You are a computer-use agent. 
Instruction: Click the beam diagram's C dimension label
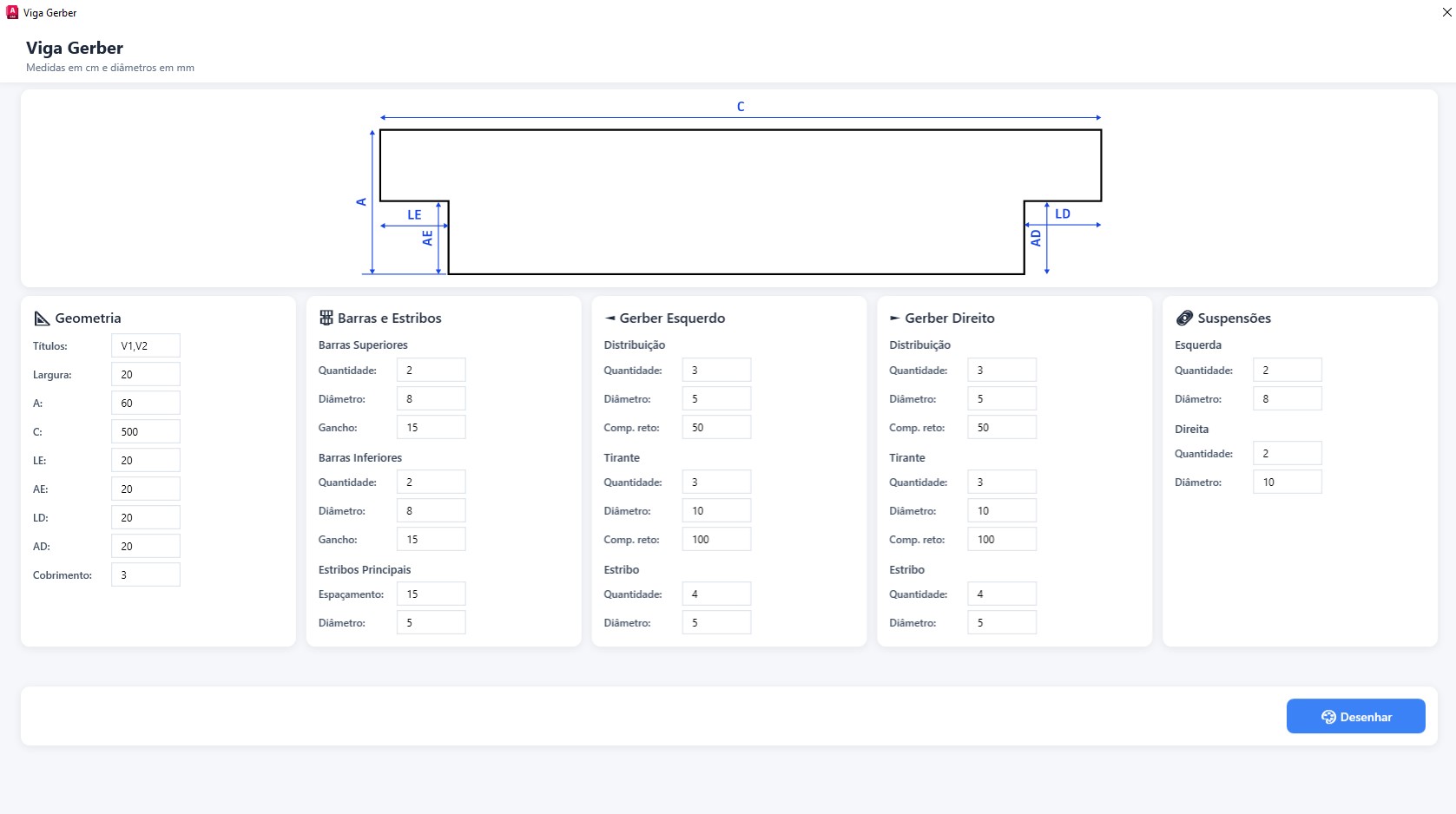pyautogui.click(x=741, y=107)
